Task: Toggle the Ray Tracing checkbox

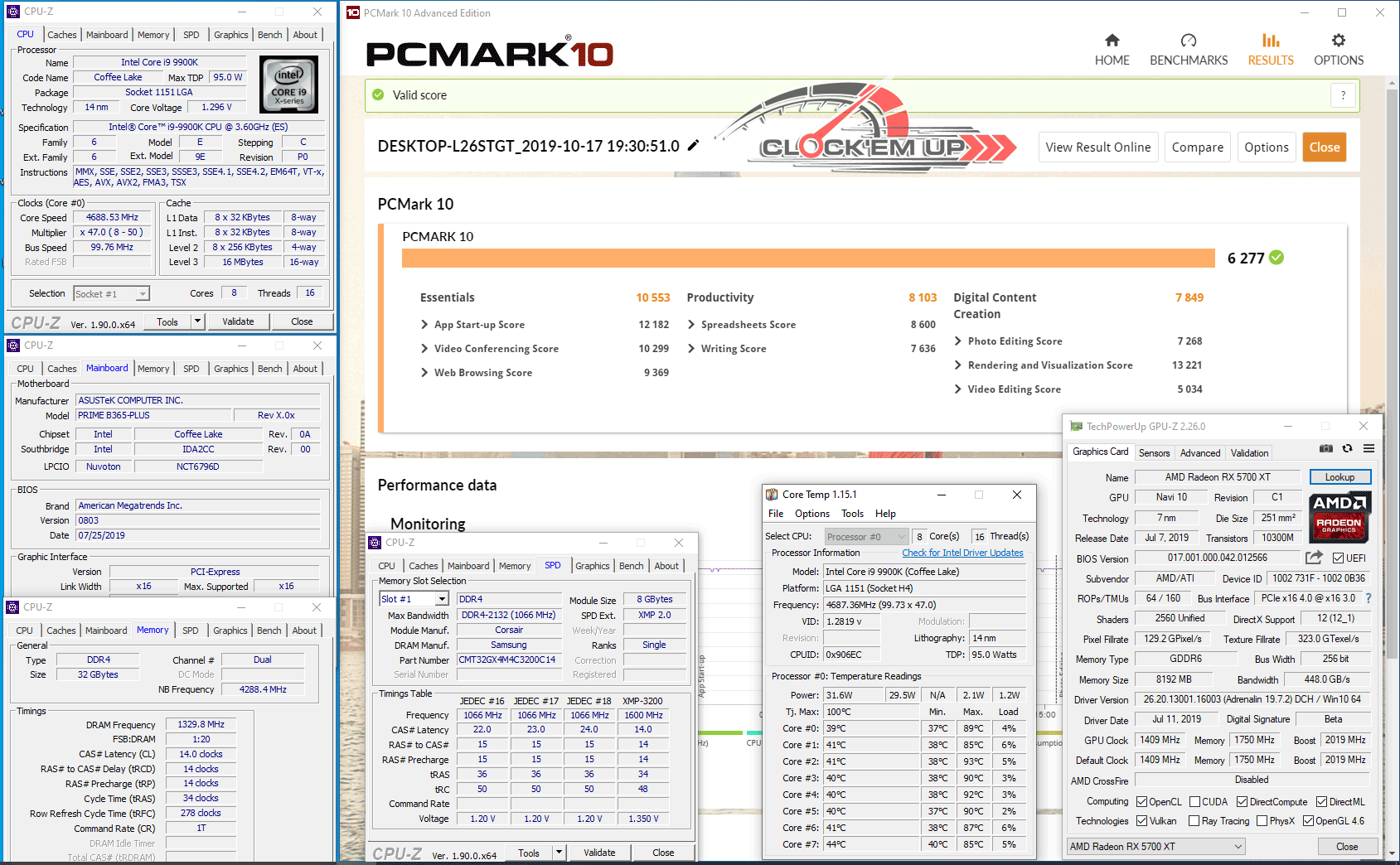Action: [1194, 821]
